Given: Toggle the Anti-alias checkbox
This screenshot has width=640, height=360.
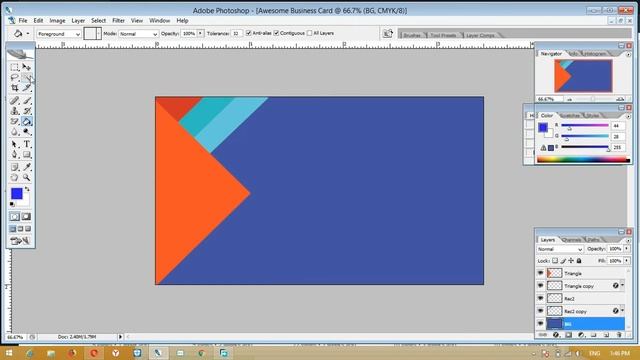Looking at the screenshot, I should (x=248, y=33).
